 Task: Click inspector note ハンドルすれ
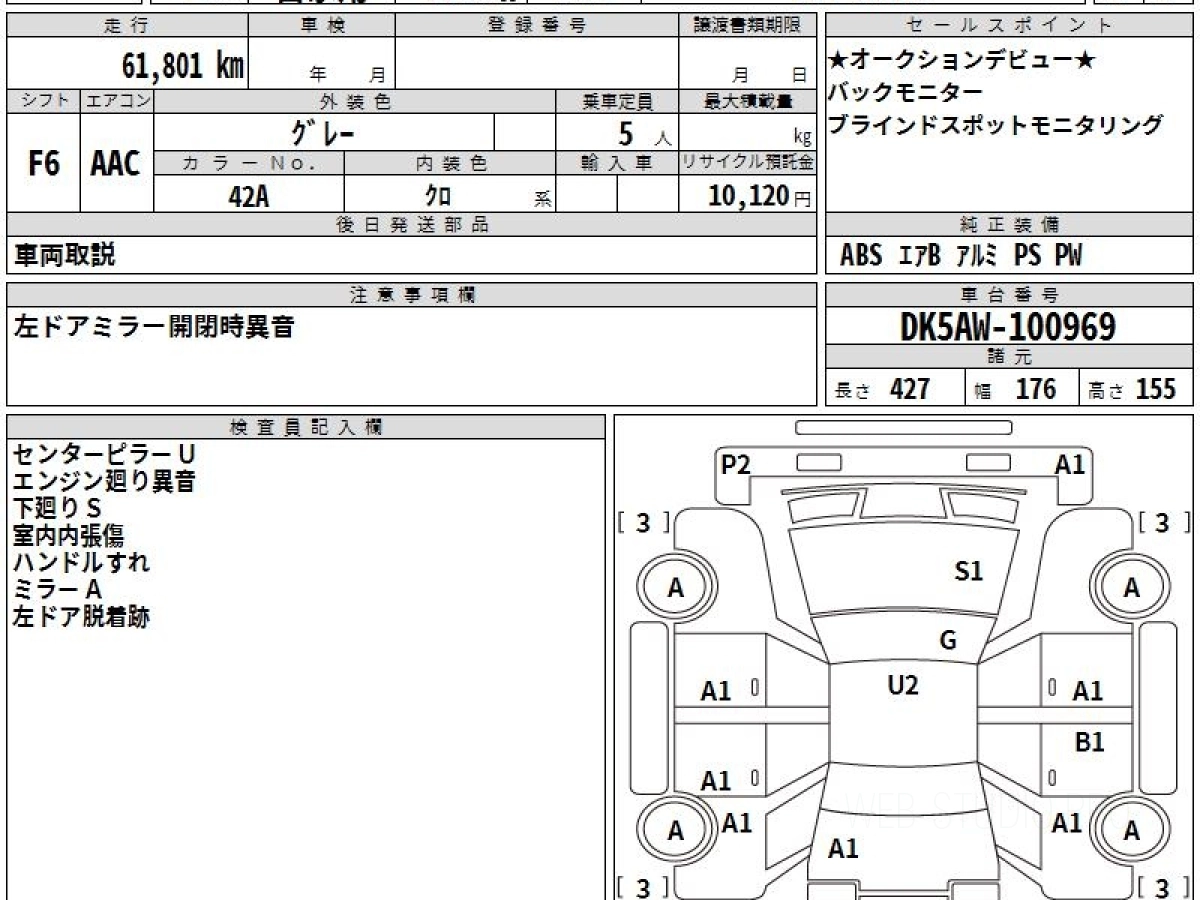tap(81, 562)
